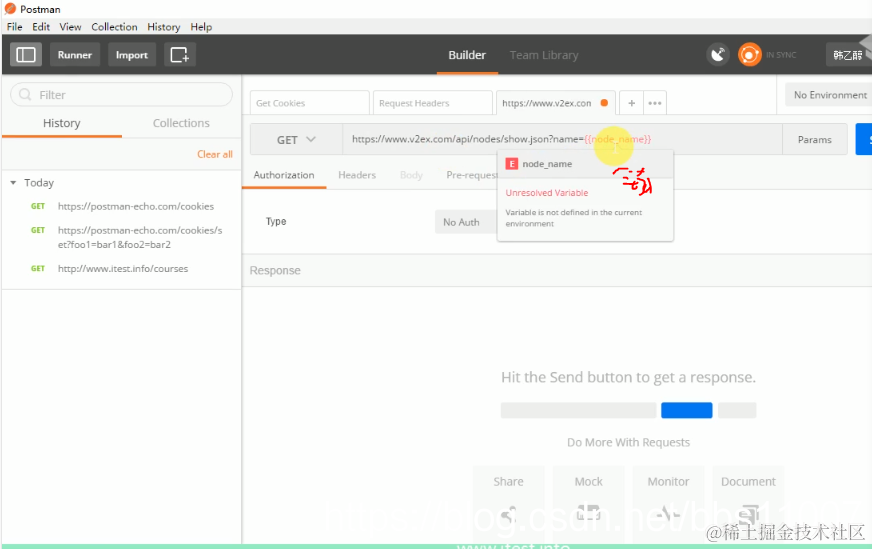The height and width of the screenshot is (549, 872).
Task: Click the search icon in Filter
Action: point(25,95)
